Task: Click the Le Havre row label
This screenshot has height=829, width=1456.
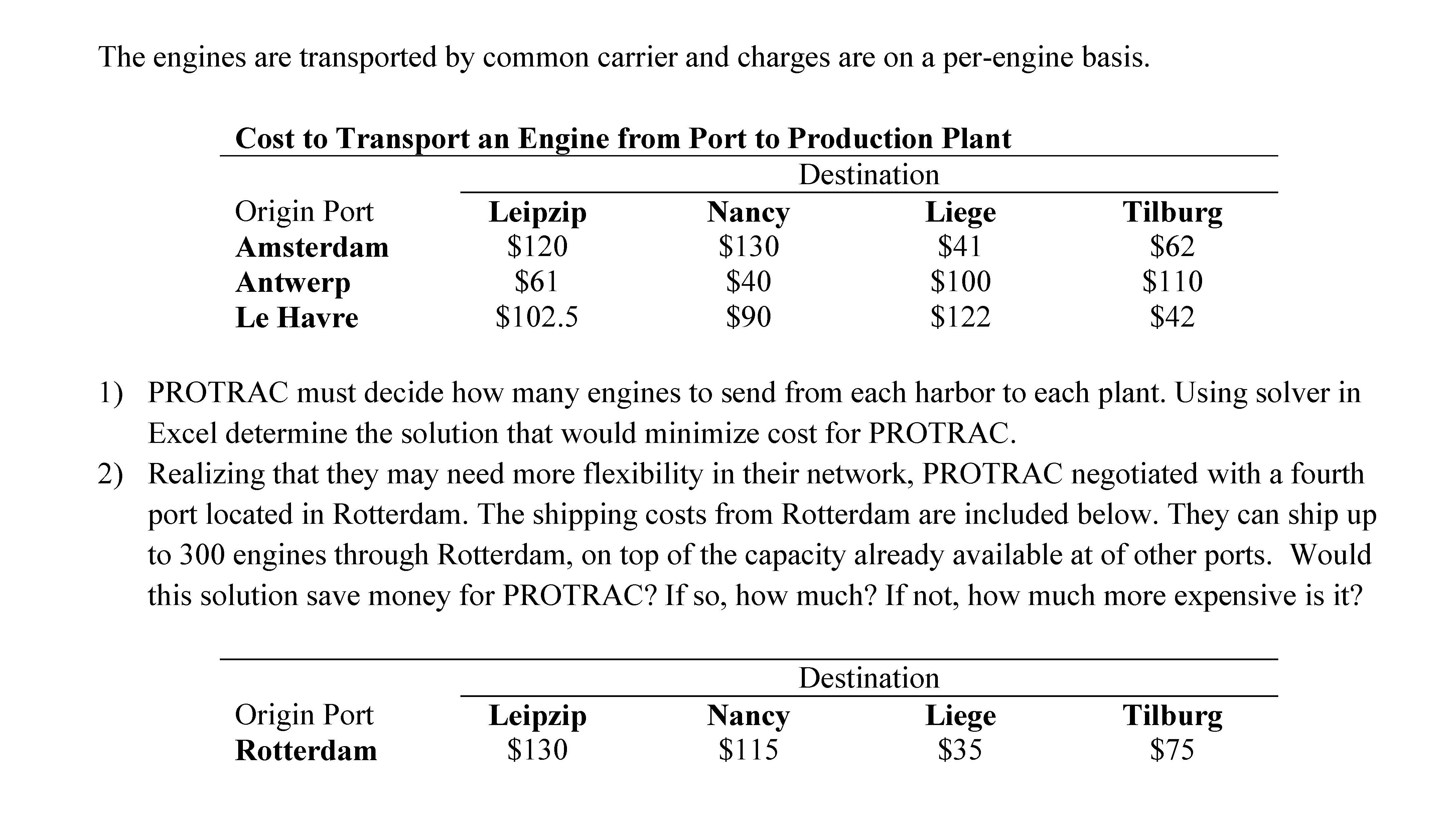Action: 296,318
